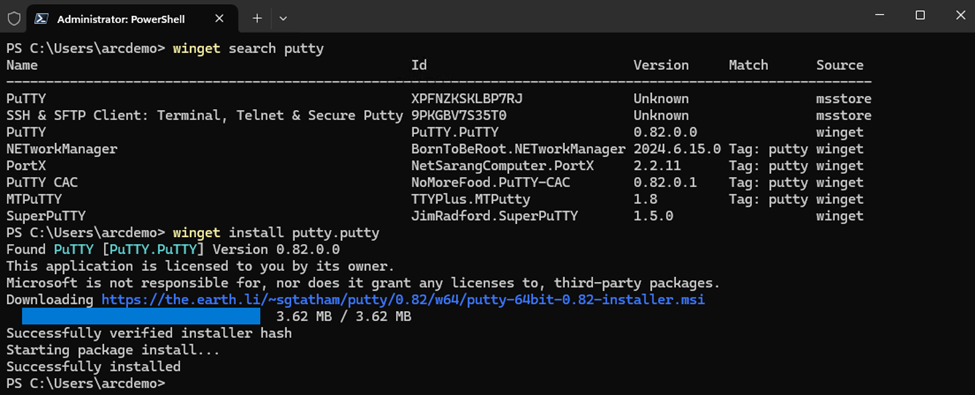Click the shield icon in title bar
This screenshot has width=975, height=395.
point(14,19)
